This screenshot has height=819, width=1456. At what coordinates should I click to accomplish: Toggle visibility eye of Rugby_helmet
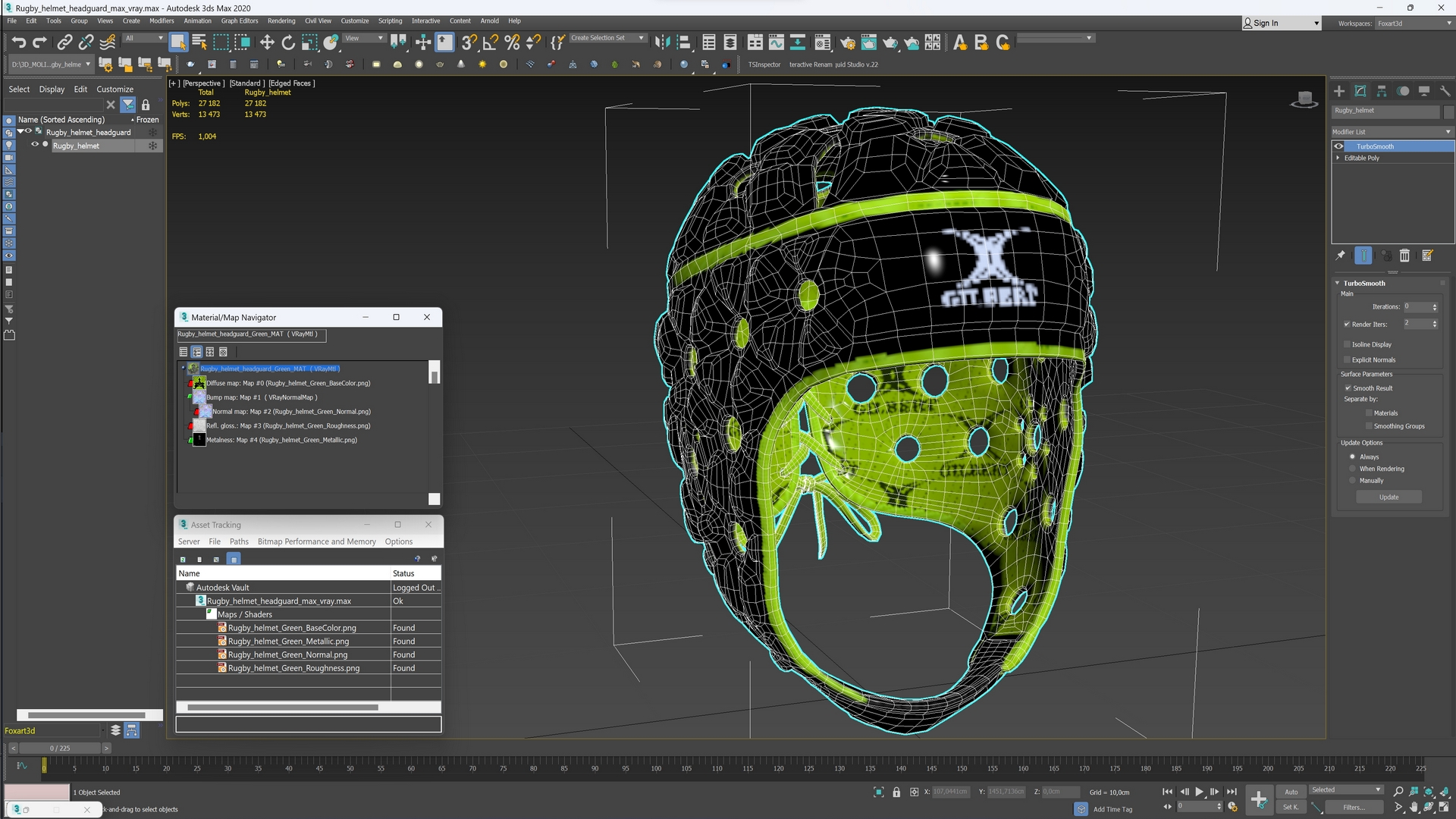(34, 145)
